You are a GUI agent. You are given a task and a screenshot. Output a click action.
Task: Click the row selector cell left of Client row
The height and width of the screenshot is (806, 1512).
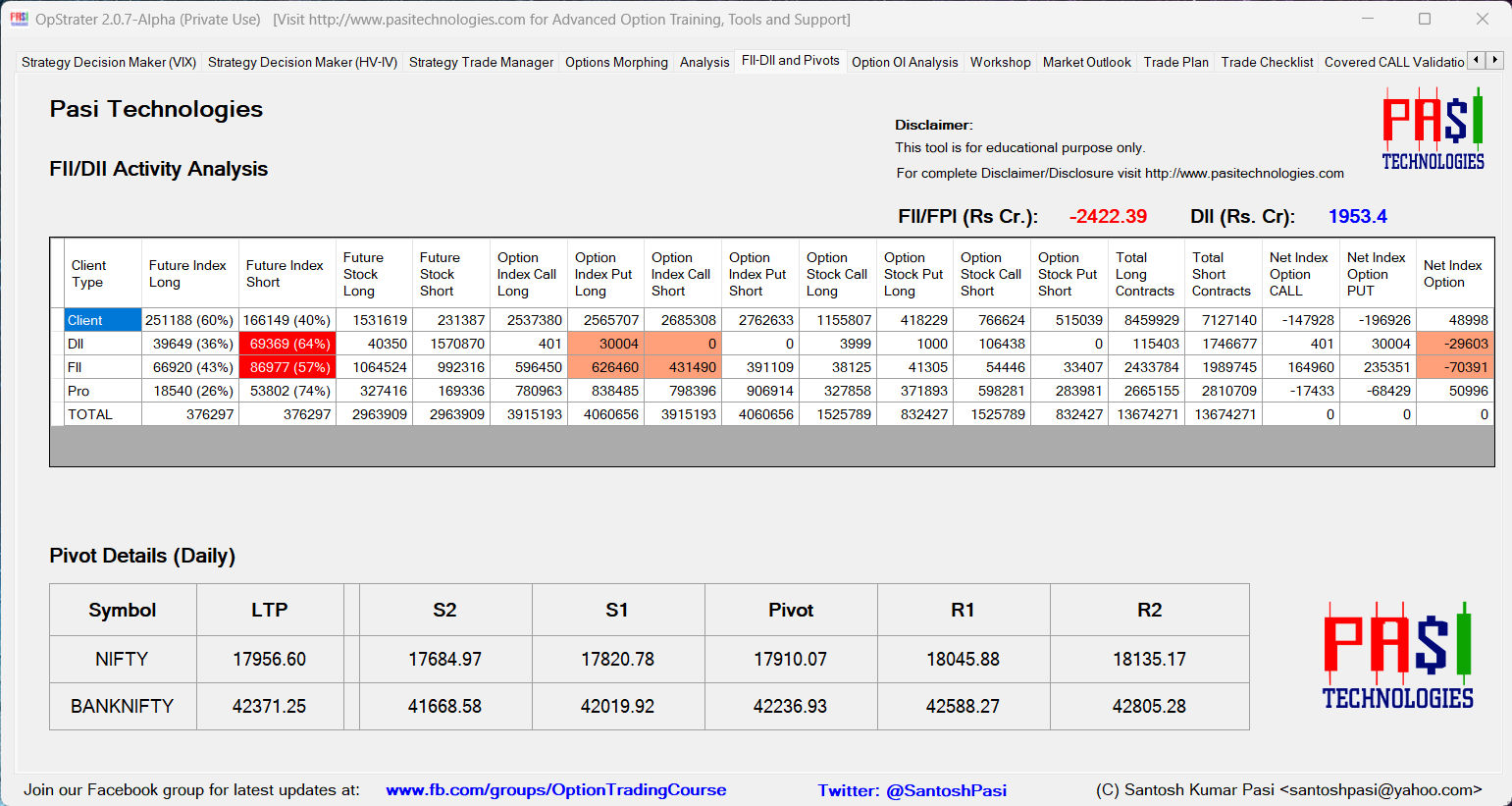coord(57,320)
